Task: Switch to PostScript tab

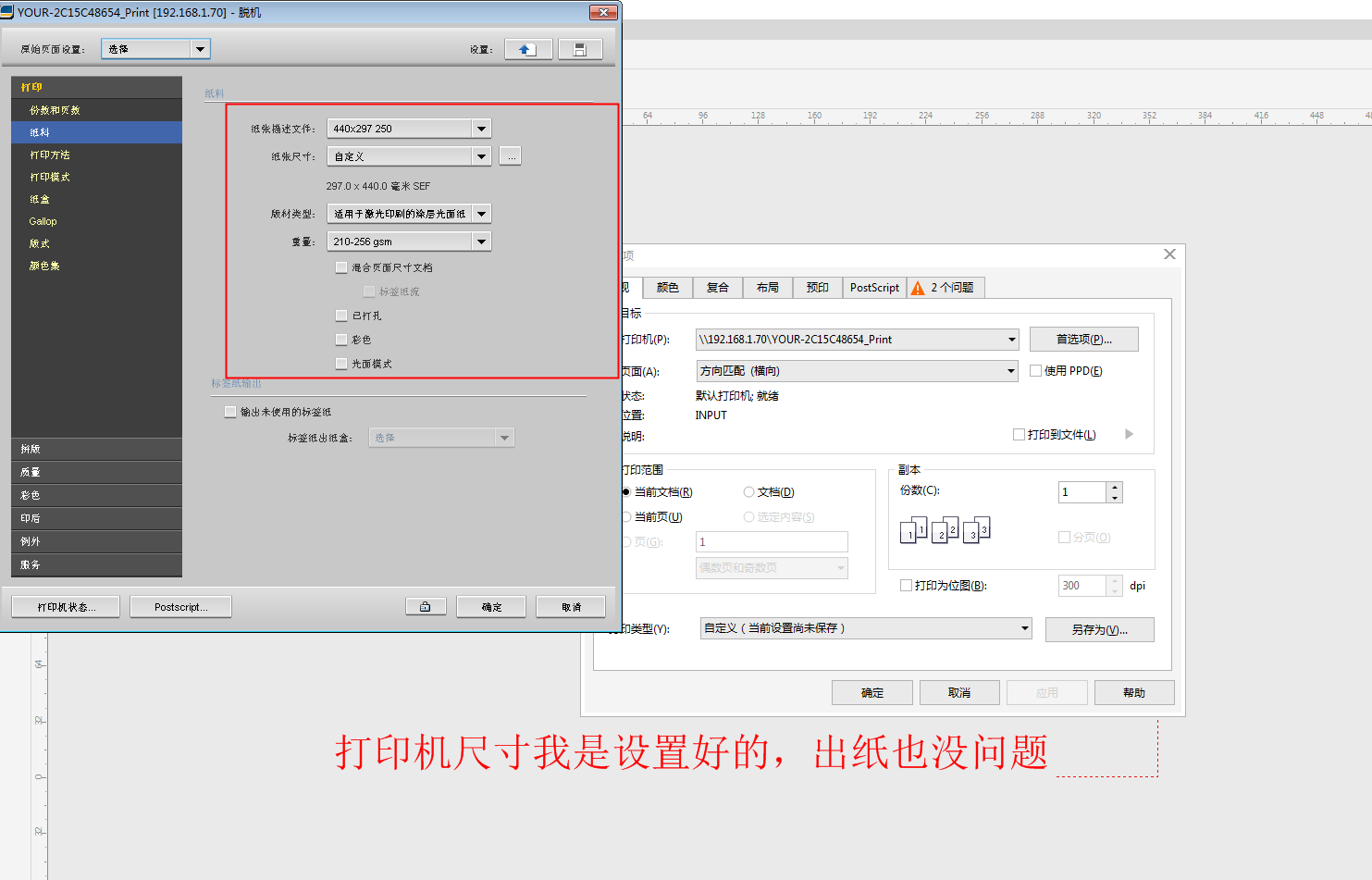Action: [x=874, y=288]
